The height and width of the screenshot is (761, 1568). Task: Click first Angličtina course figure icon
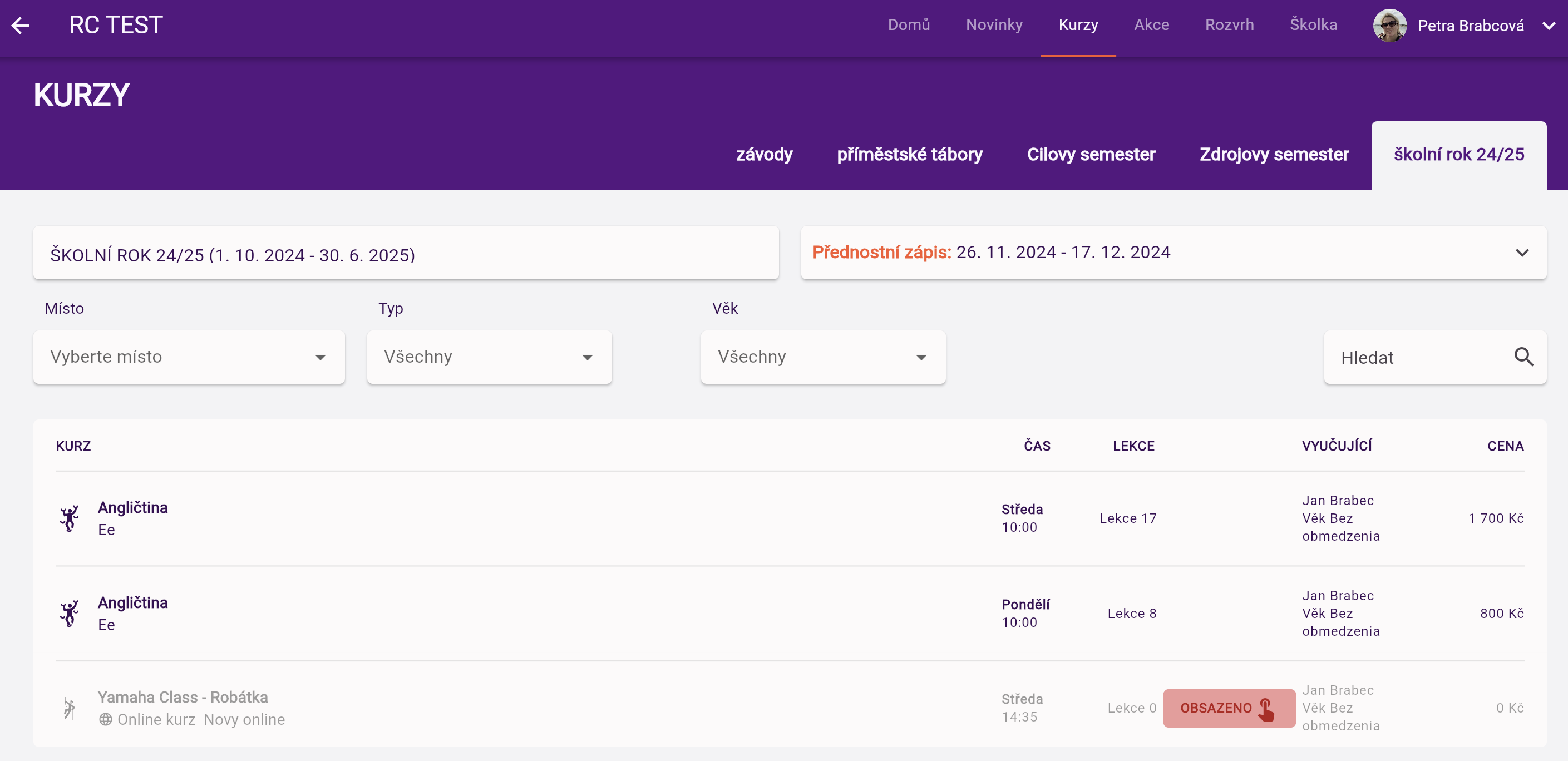(x=70, y=518)
